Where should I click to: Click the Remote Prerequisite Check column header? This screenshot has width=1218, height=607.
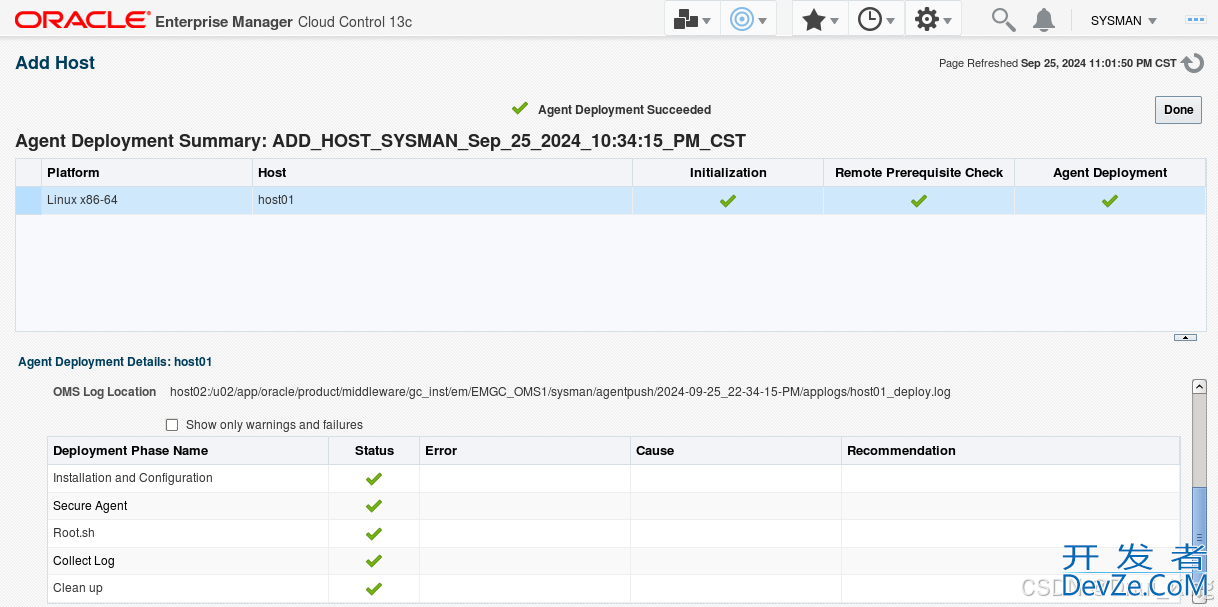[919, 173]
